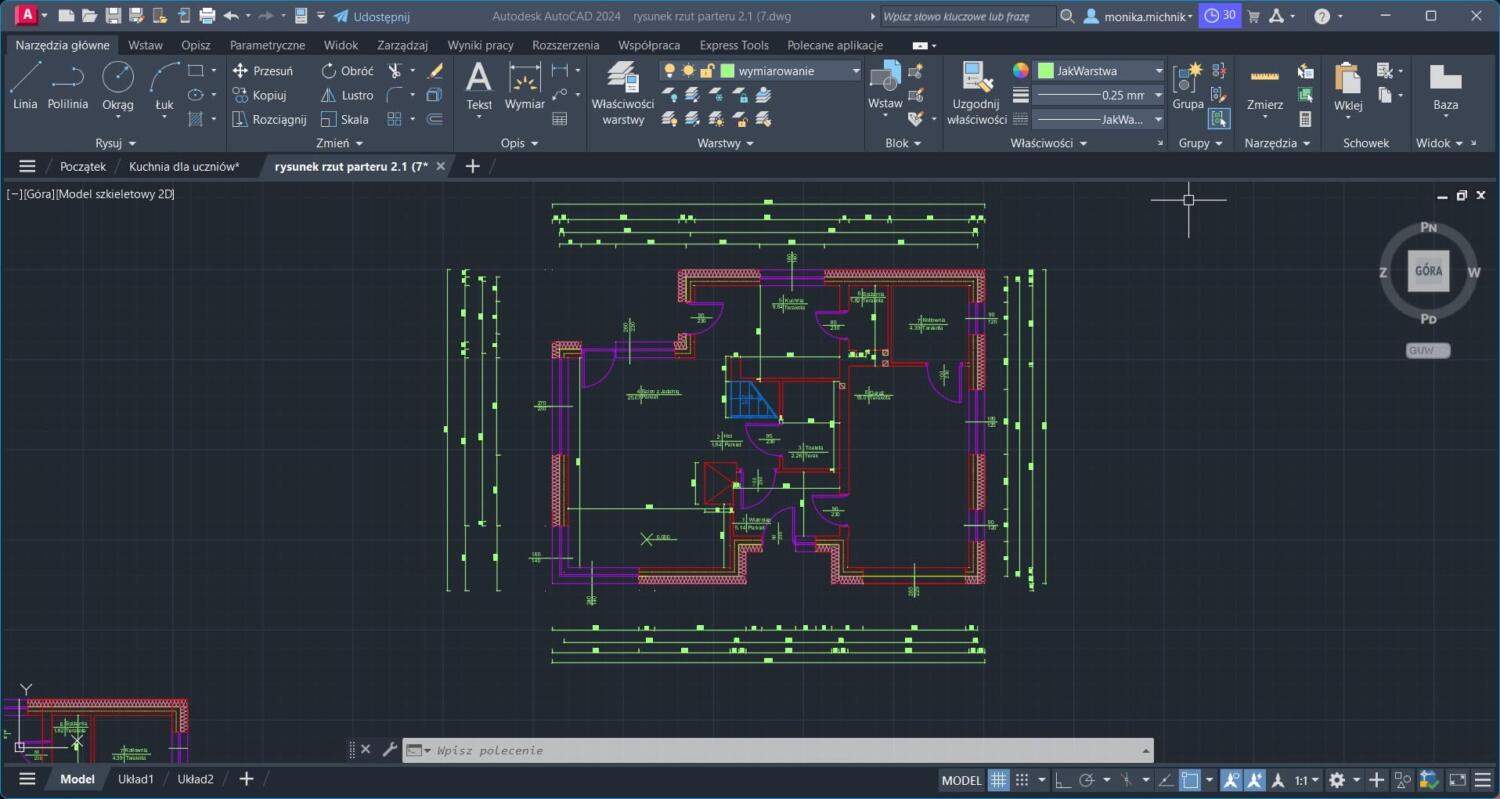The width and height of the screenshot is (1500, 799).
Task: Click the green layer color swatch
Action: (727, 71)
